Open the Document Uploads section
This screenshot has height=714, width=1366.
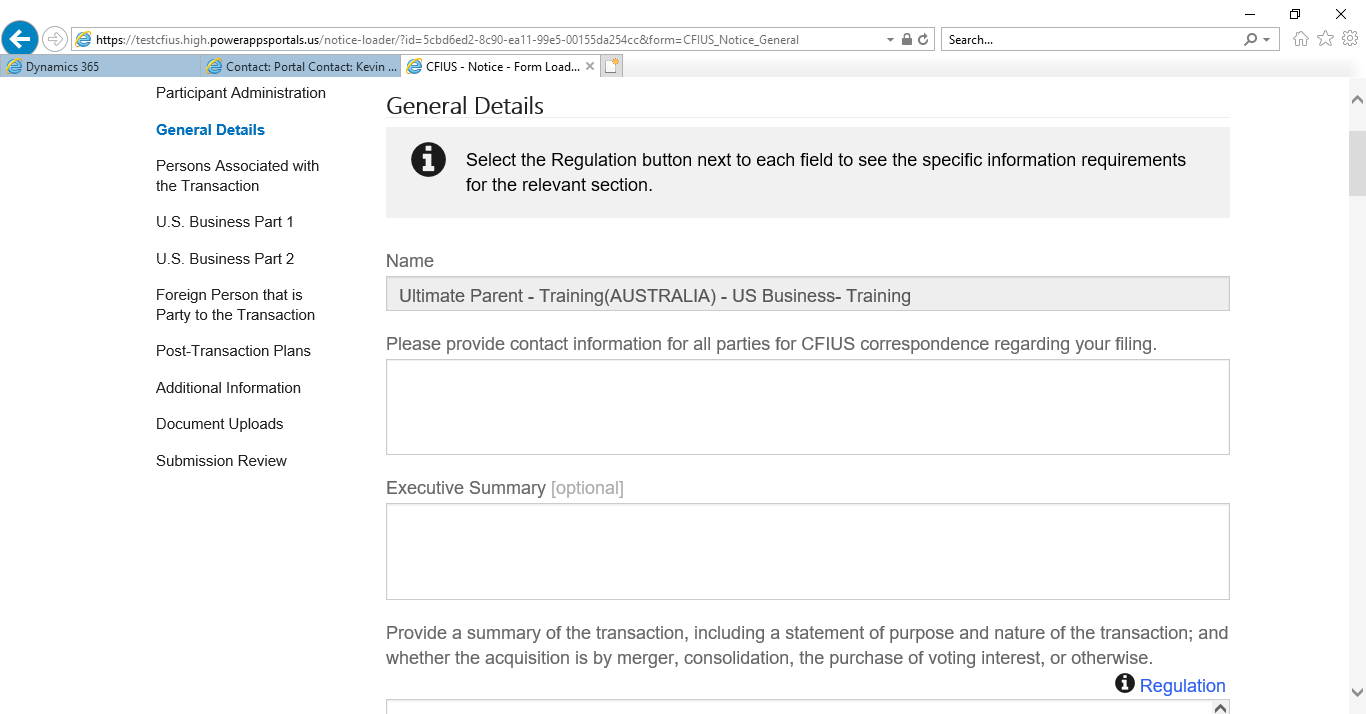coord(219,424)
